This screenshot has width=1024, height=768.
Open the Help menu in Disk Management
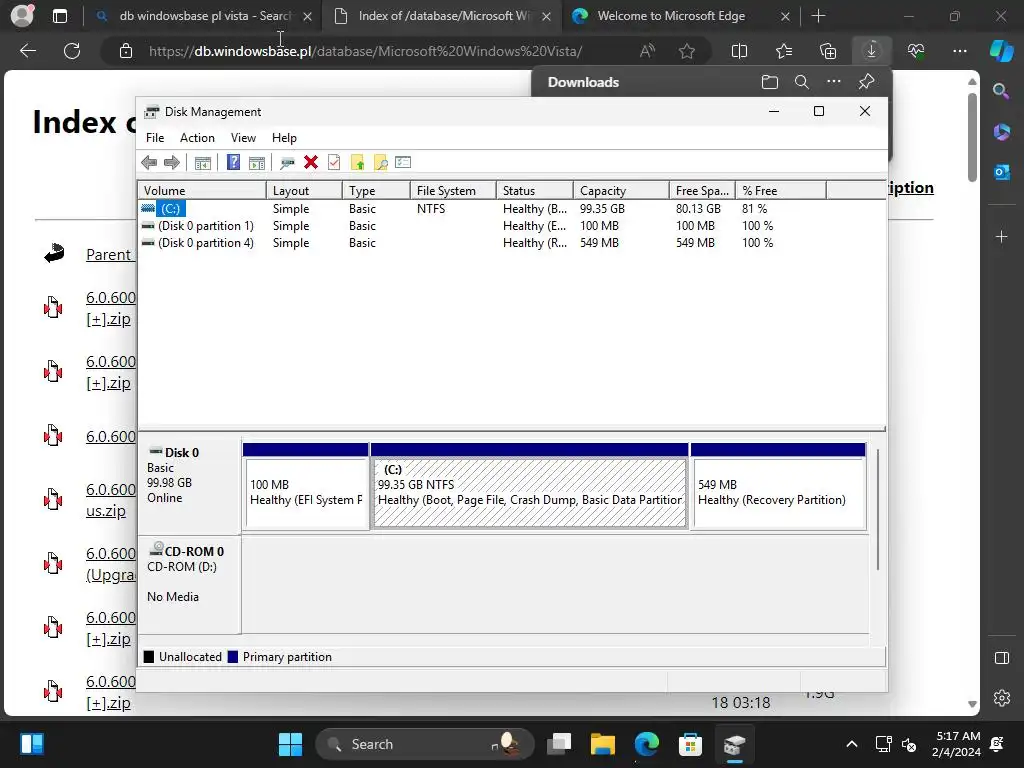[x=284, y=138]
